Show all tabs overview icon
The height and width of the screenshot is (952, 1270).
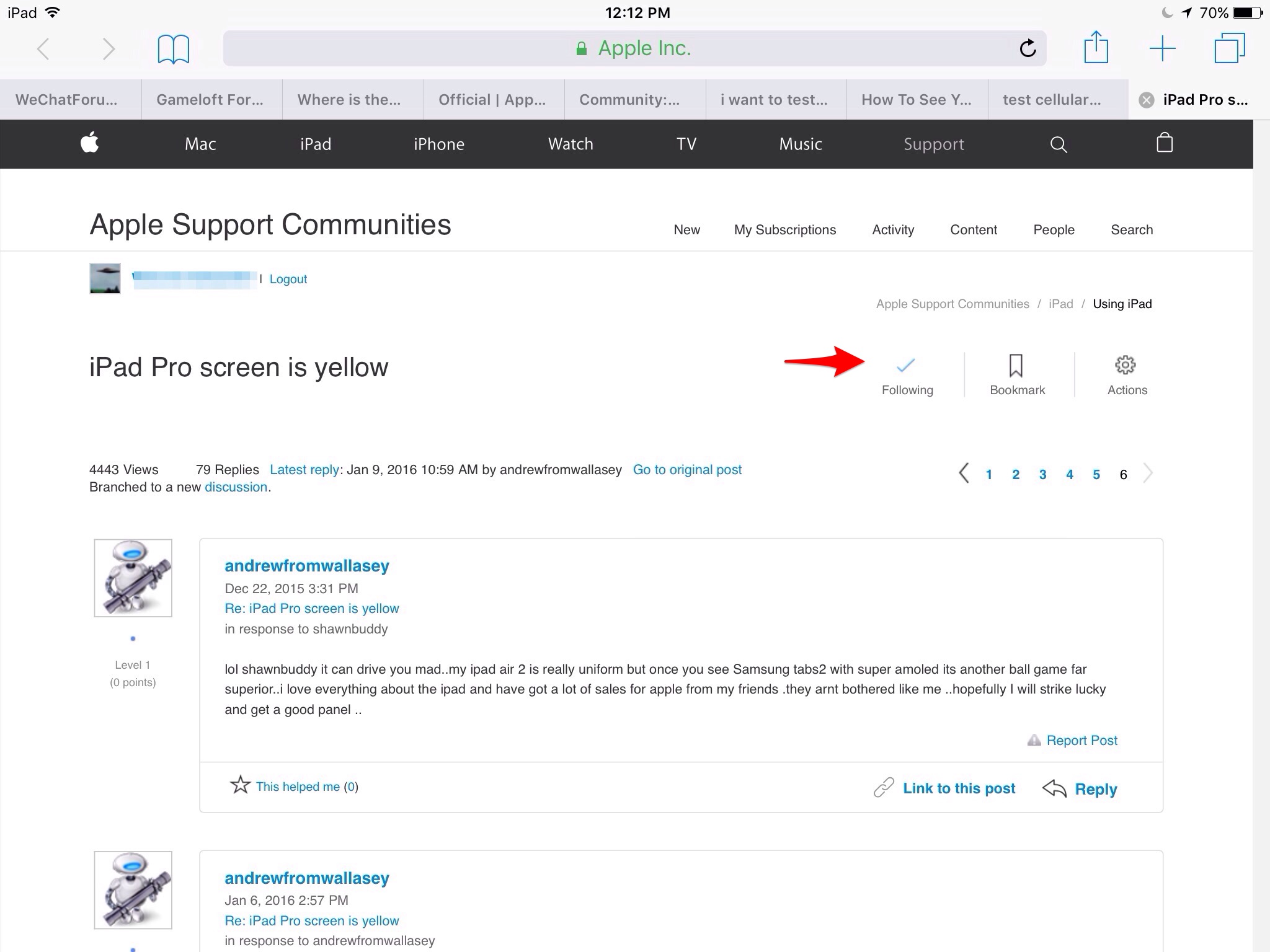tap(1229, 48)
